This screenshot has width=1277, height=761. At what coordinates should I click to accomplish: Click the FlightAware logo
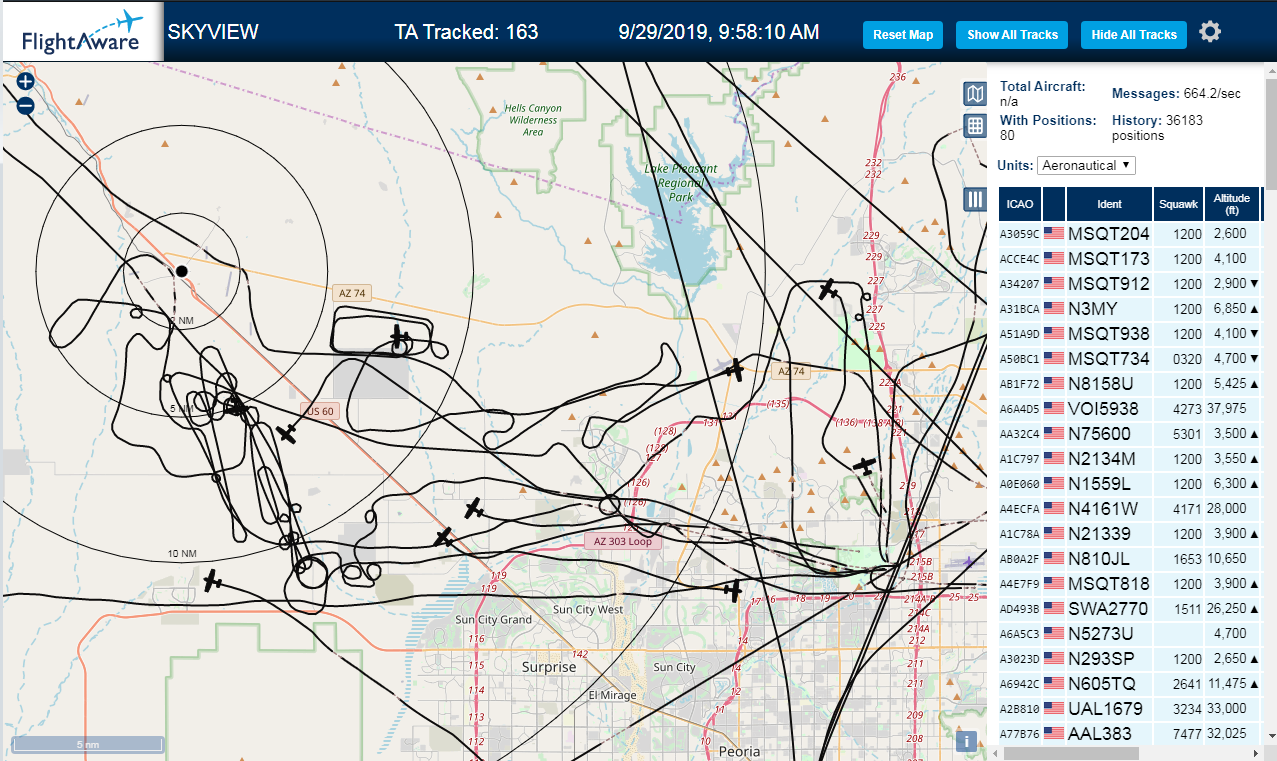[x=82, y=32]
